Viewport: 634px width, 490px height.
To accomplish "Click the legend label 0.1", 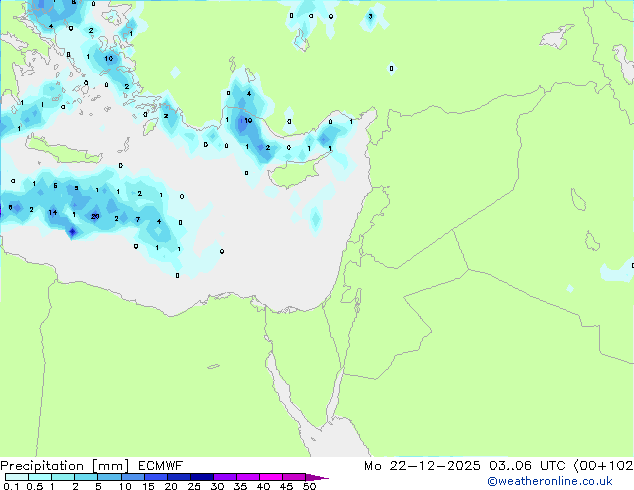I will pos(11,486).
